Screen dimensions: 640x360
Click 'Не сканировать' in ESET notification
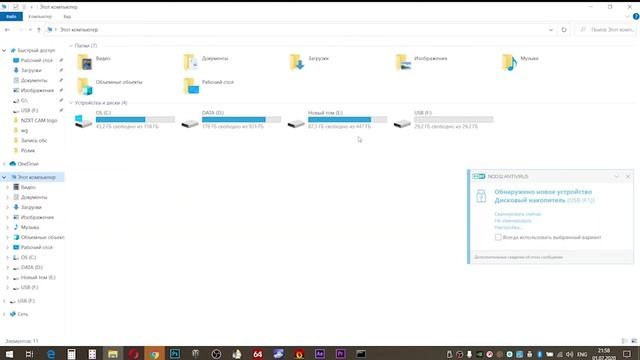coord(513,221)
